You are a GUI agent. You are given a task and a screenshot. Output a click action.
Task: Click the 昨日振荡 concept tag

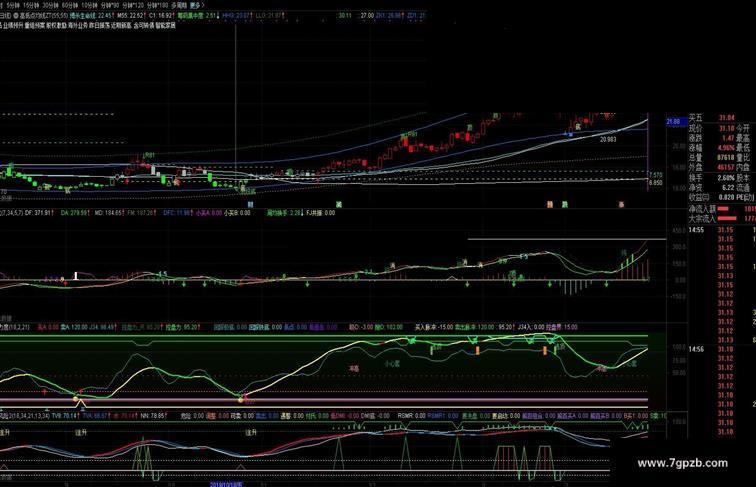pos(99,26)
